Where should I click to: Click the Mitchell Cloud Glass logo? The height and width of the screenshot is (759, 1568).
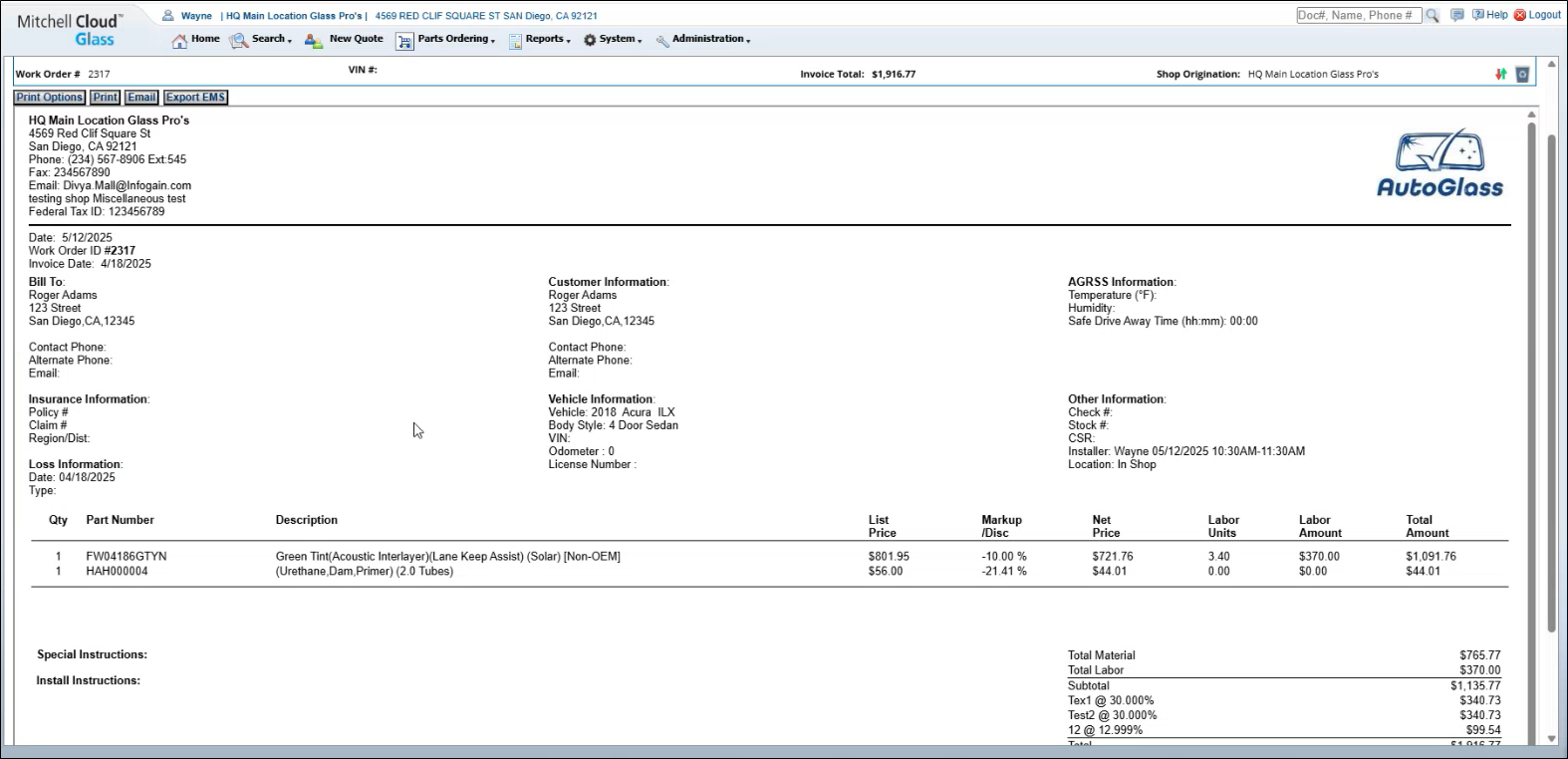(70, 30)
